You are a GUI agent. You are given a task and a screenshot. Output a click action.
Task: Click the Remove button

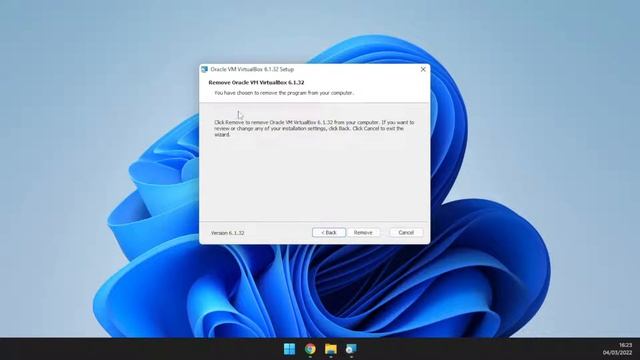[363, 232]
